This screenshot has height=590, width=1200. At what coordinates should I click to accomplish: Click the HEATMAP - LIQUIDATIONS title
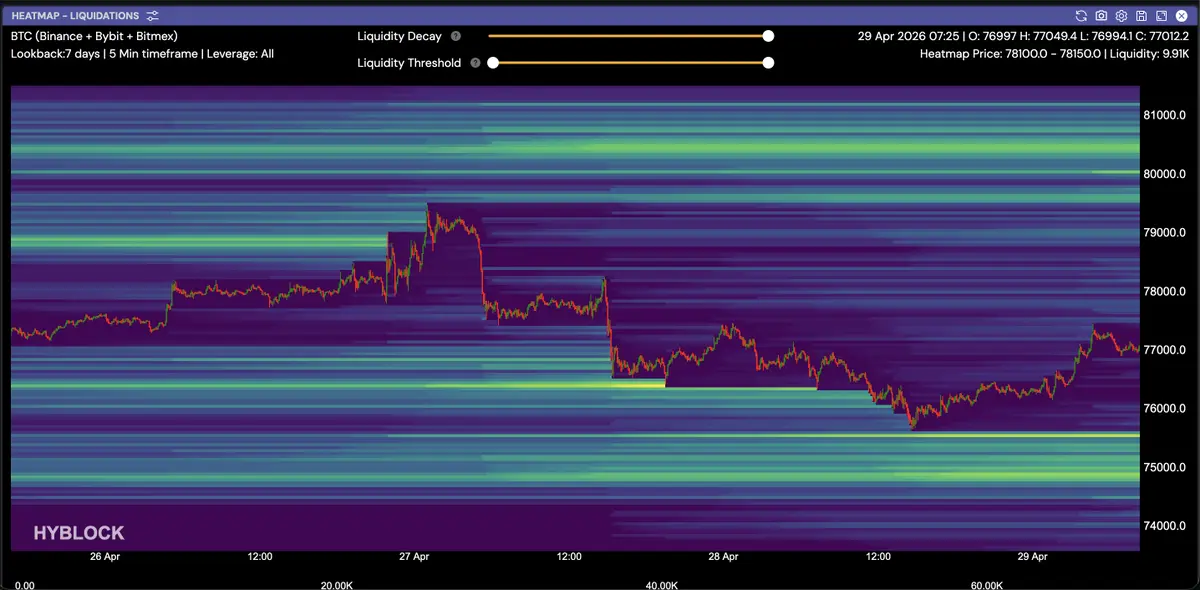point(75,16)
